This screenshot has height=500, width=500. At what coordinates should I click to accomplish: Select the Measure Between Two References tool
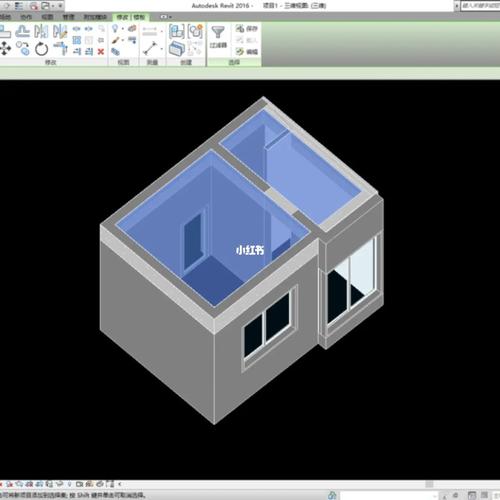150,49
